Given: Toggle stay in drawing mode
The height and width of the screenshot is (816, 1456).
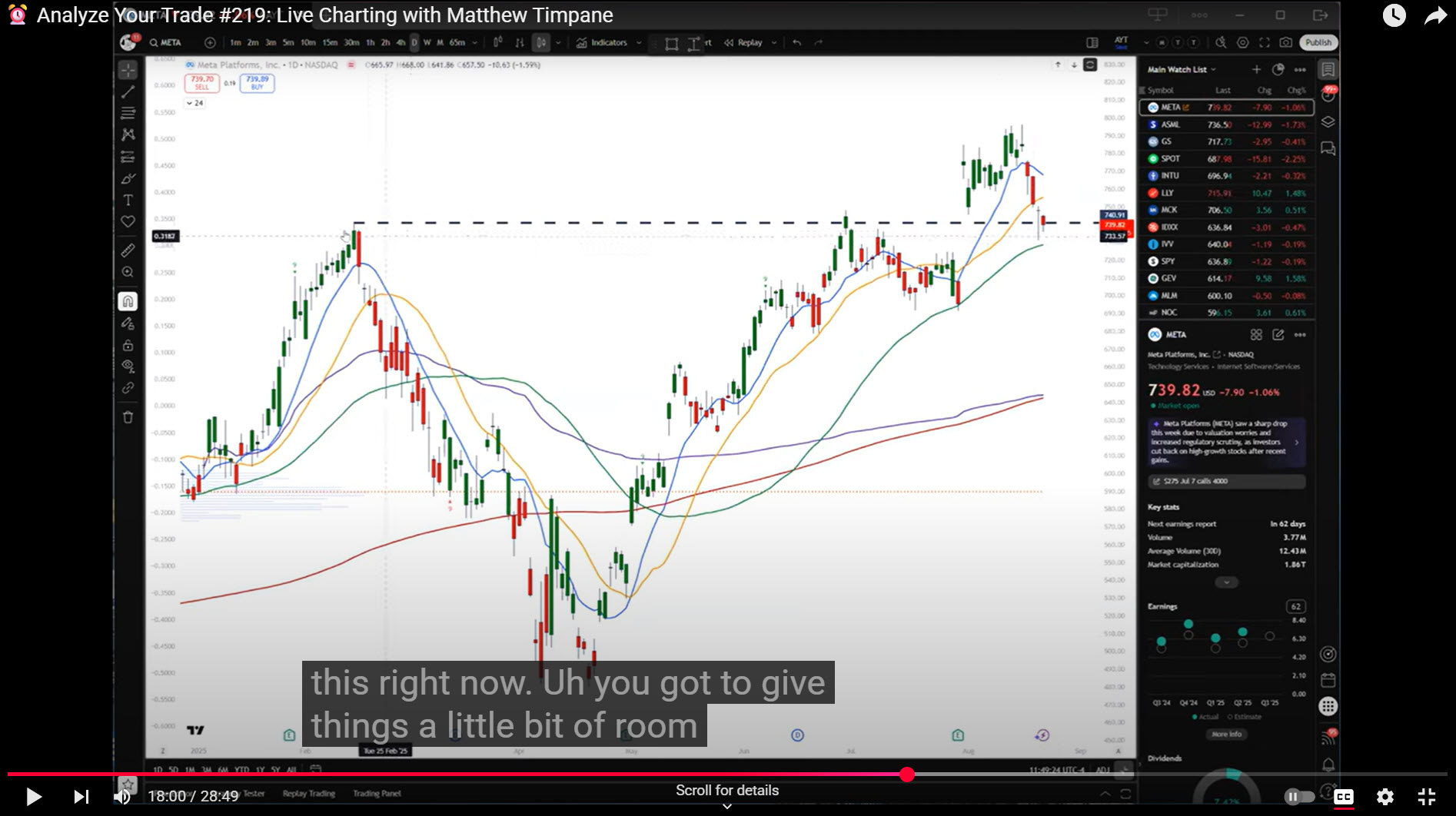Looking at the screenshot, I should (x=128, y=323).
